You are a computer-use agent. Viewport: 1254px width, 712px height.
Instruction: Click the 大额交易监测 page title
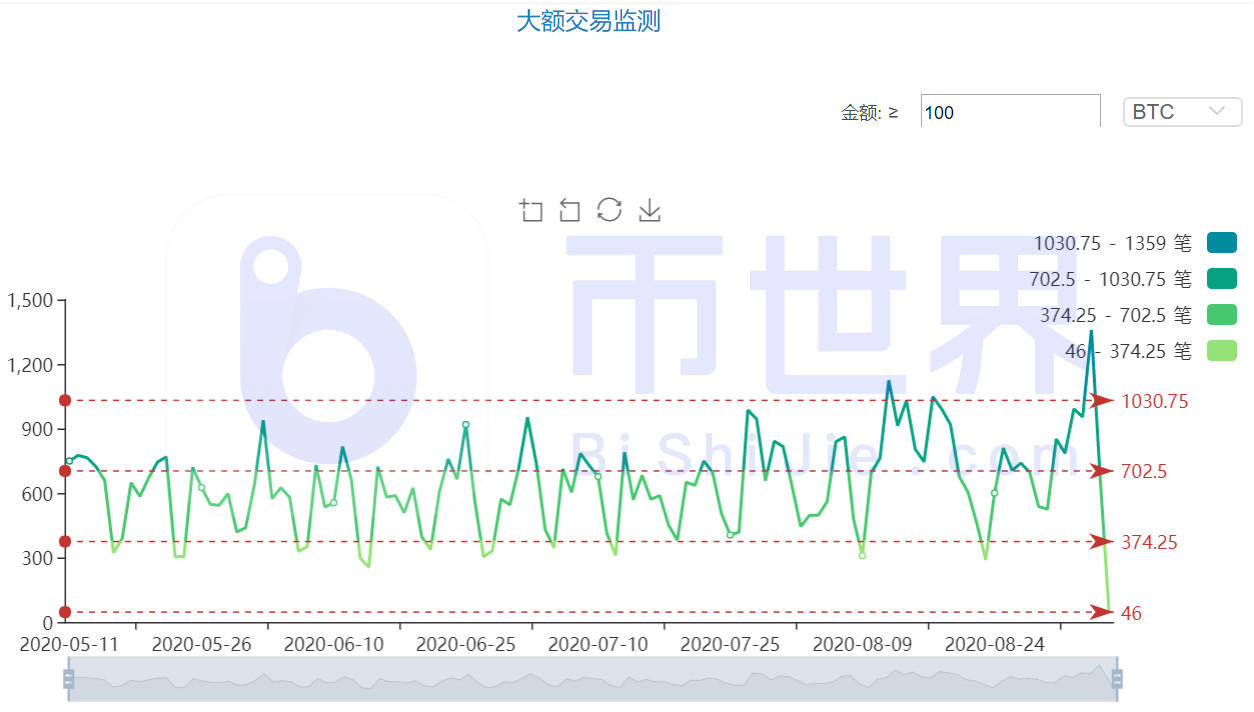click(x=589, y=21)
